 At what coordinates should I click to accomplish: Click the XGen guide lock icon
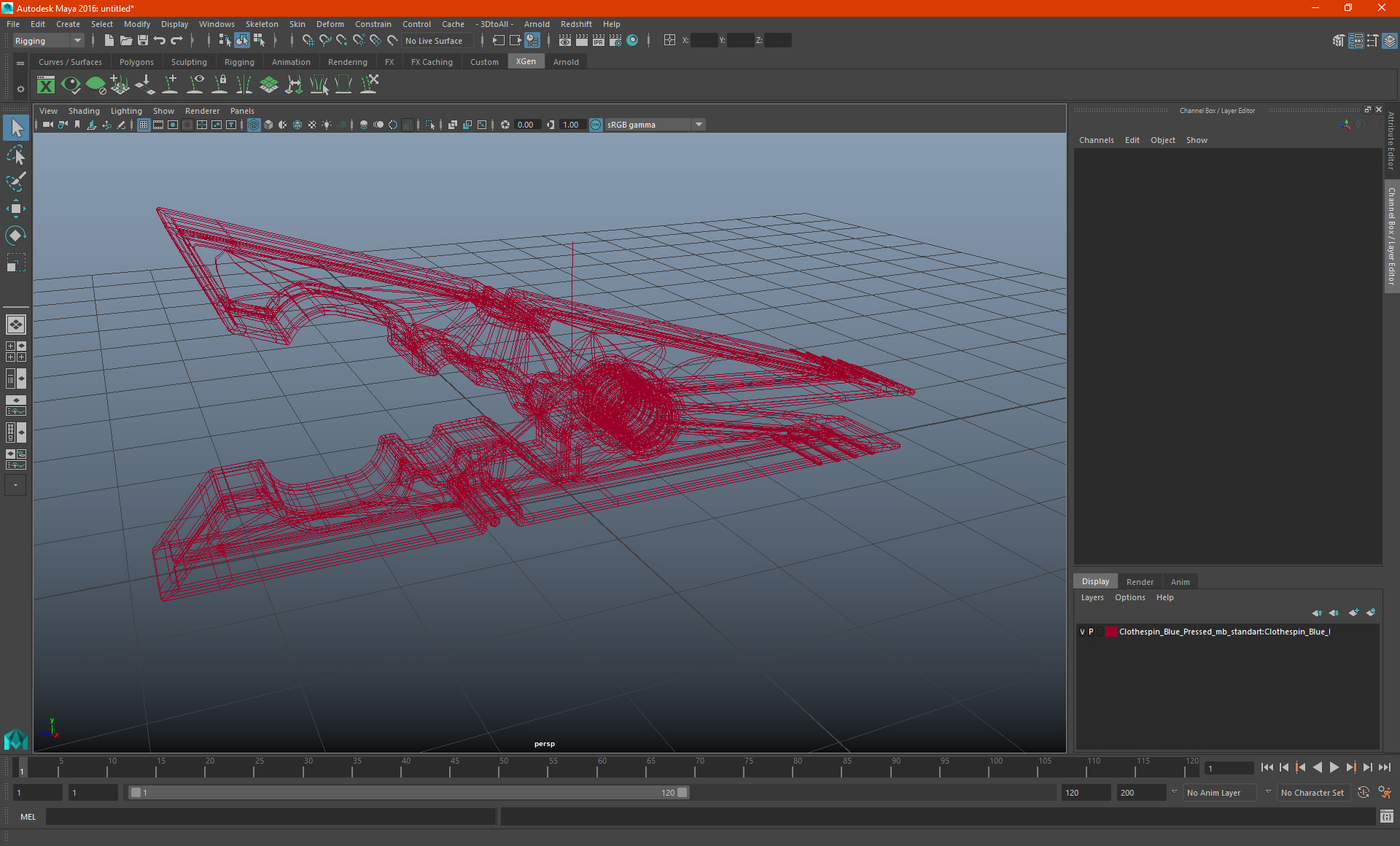pyautogui.click(x=219, y=85)
